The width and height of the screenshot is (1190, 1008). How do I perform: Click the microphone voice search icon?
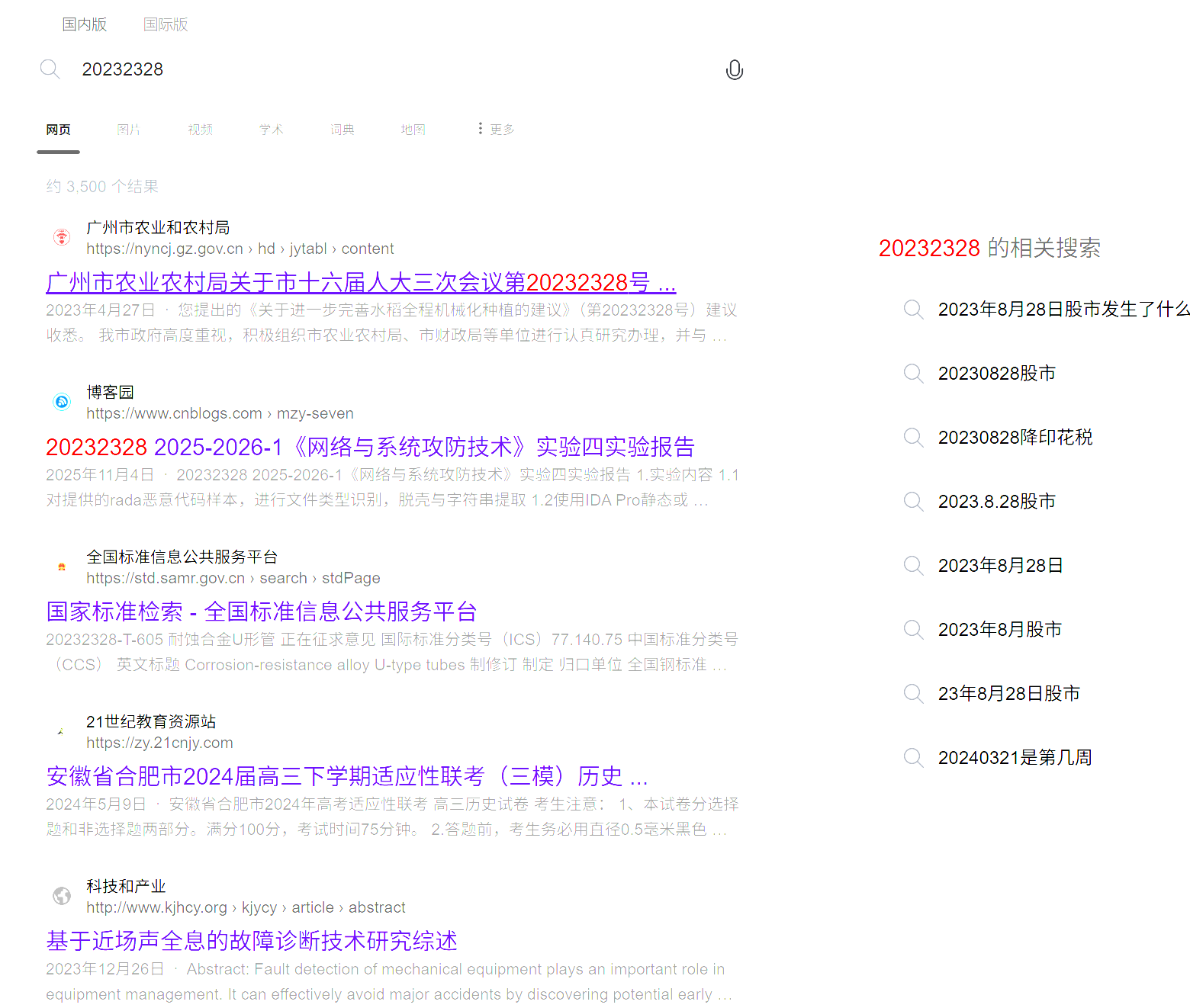pos(735,69)
